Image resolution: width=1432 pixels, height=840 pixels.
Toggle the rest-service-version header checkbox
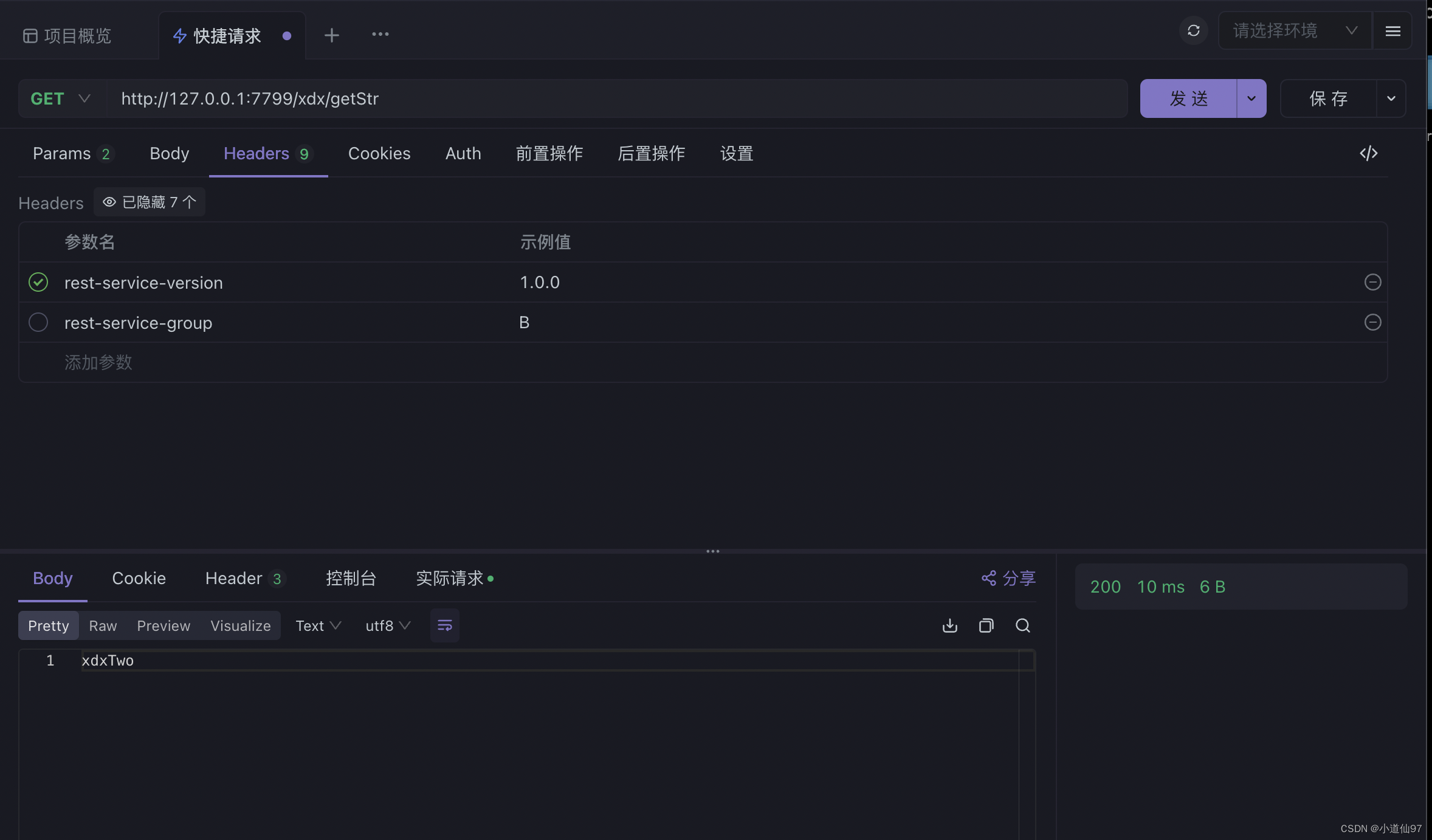[x=38, y=282]
